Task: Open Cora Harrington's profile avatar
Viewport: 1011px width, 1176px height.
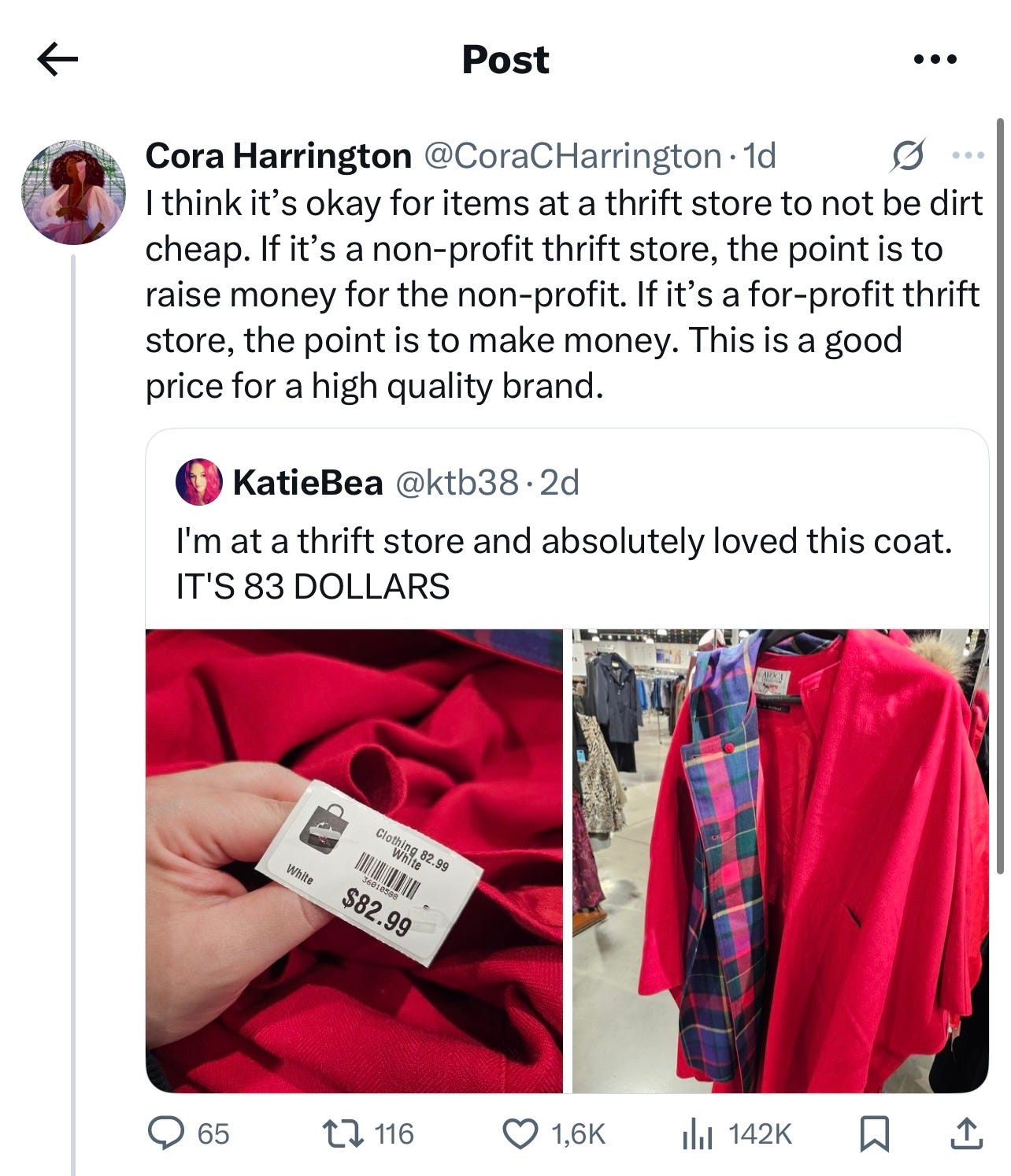Action: [73, 192]
